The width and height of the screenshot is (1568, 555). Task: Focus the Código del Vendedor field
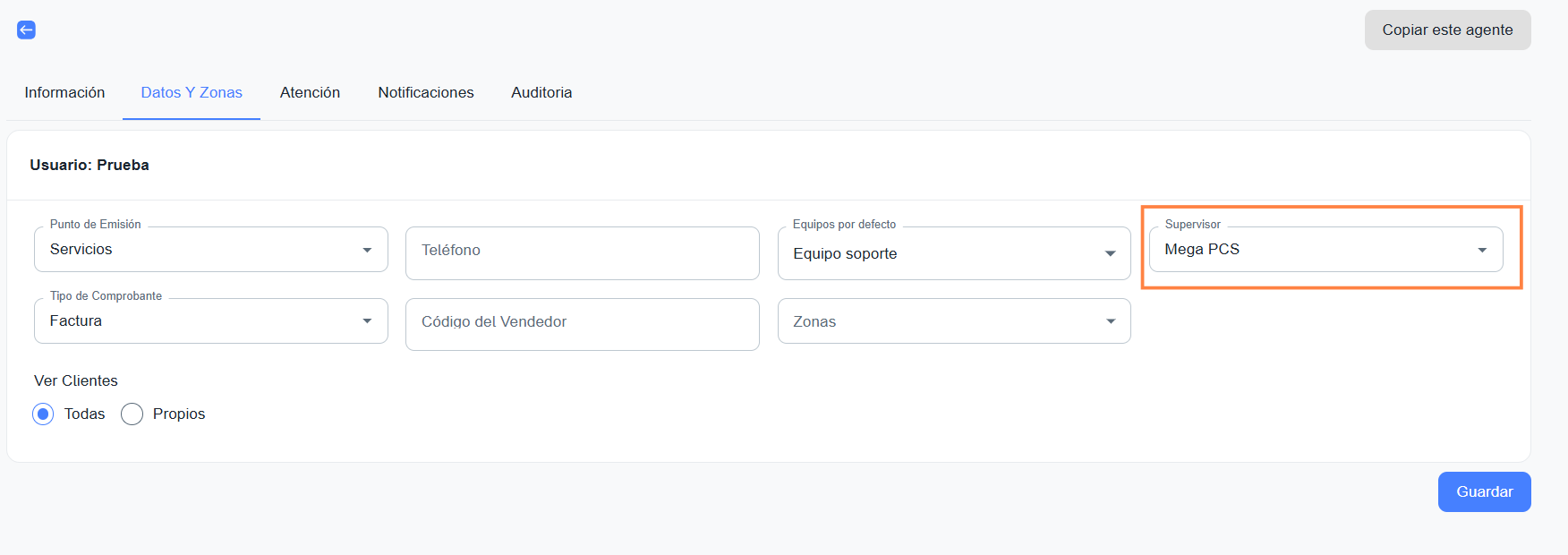click(582, 323)
